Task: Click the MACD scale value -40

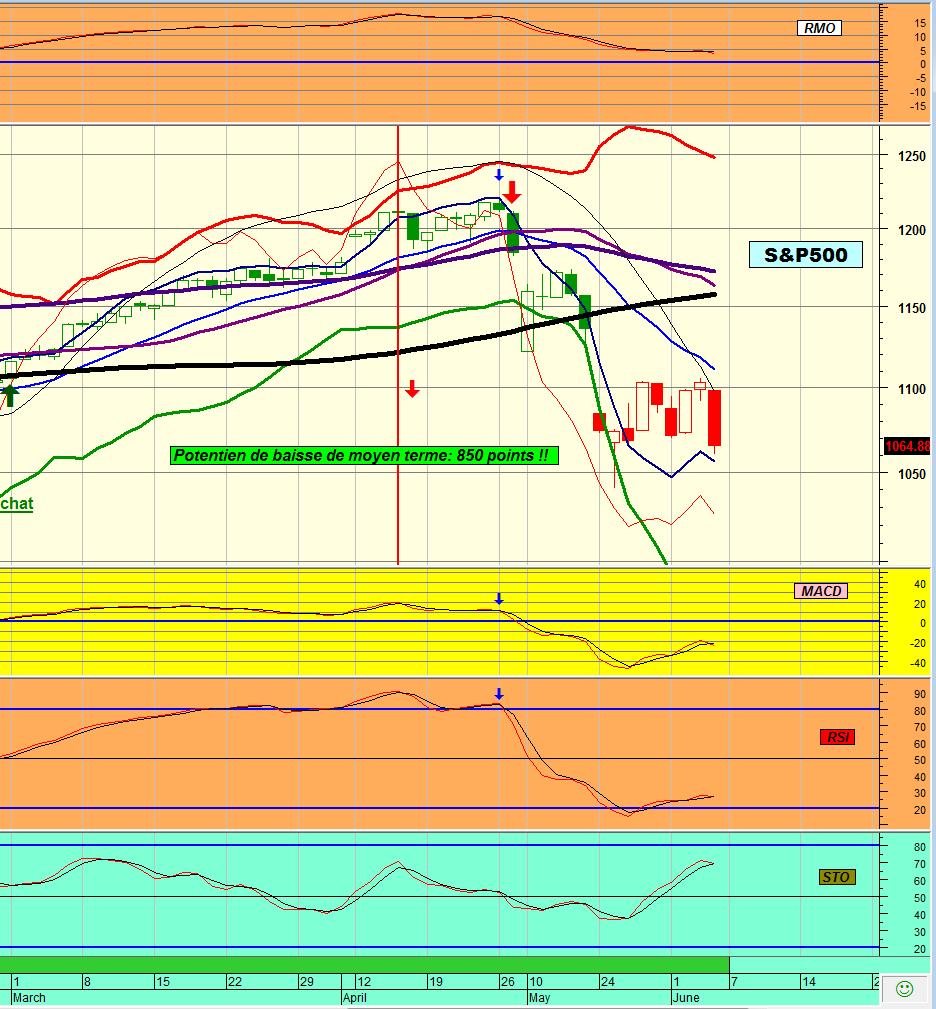Action: click(x=918, y=663)
